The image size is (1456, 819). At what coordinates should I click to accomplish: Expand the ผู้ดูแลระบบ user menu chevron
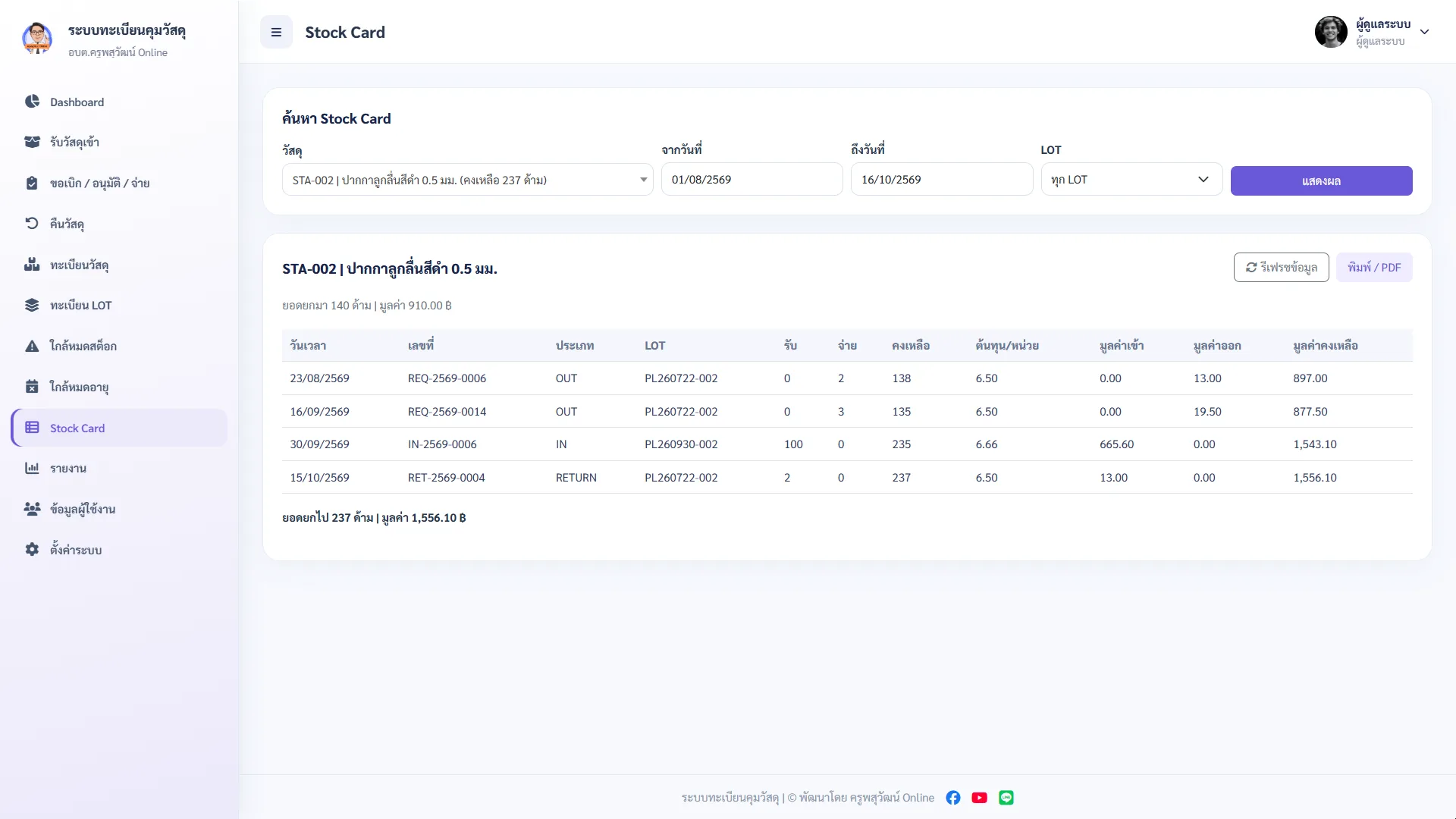1424,32
